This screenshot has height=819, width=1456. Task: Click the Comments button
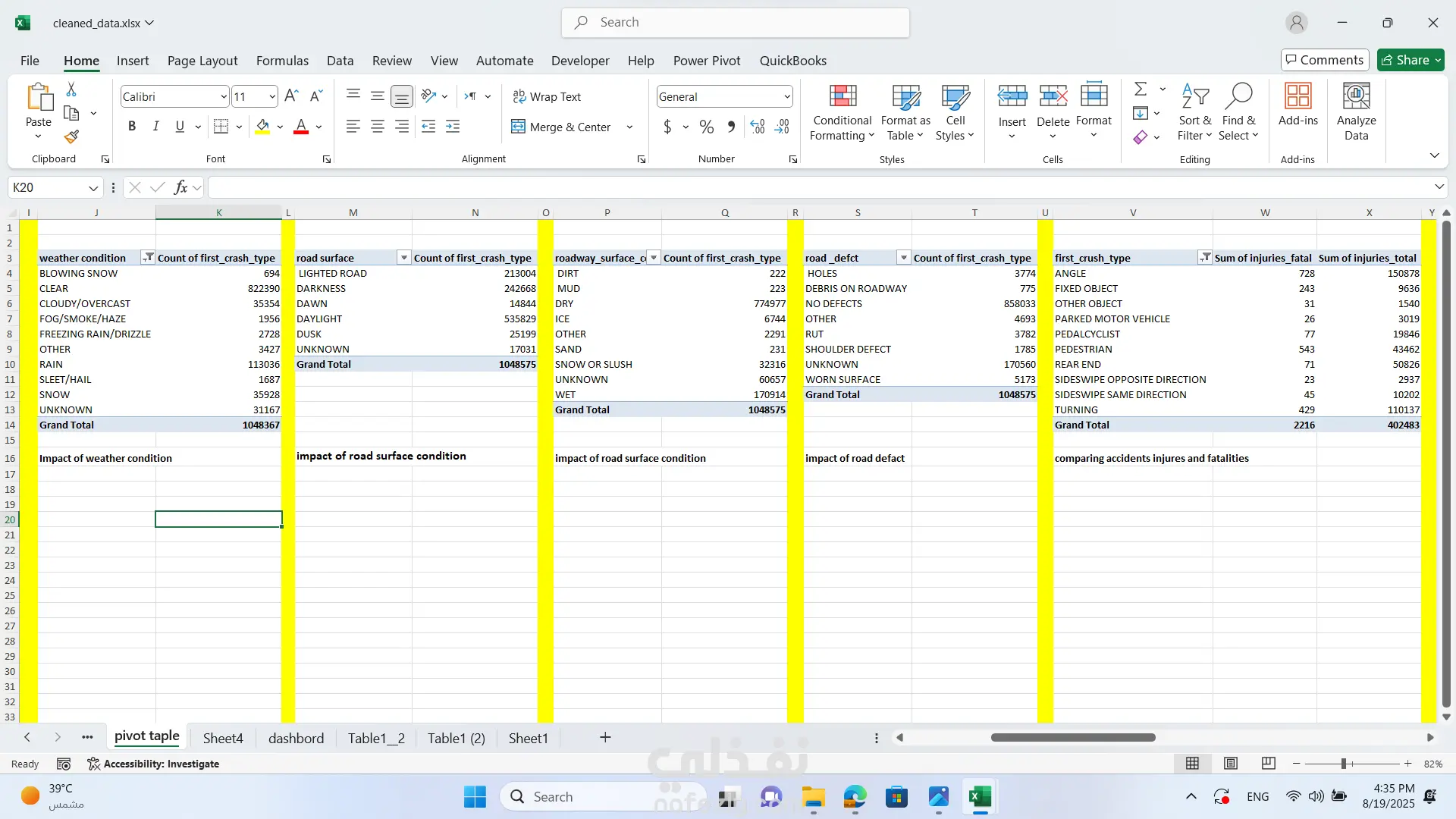tap(1324, 60)
